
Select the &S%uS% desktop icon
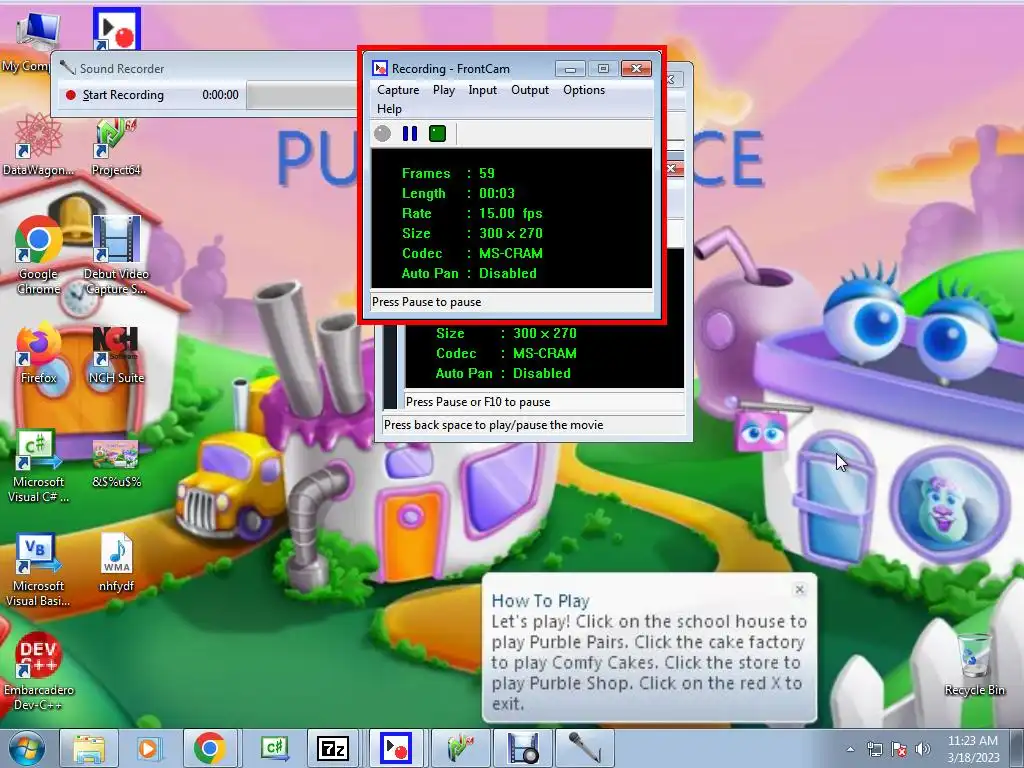coord(116,465)
